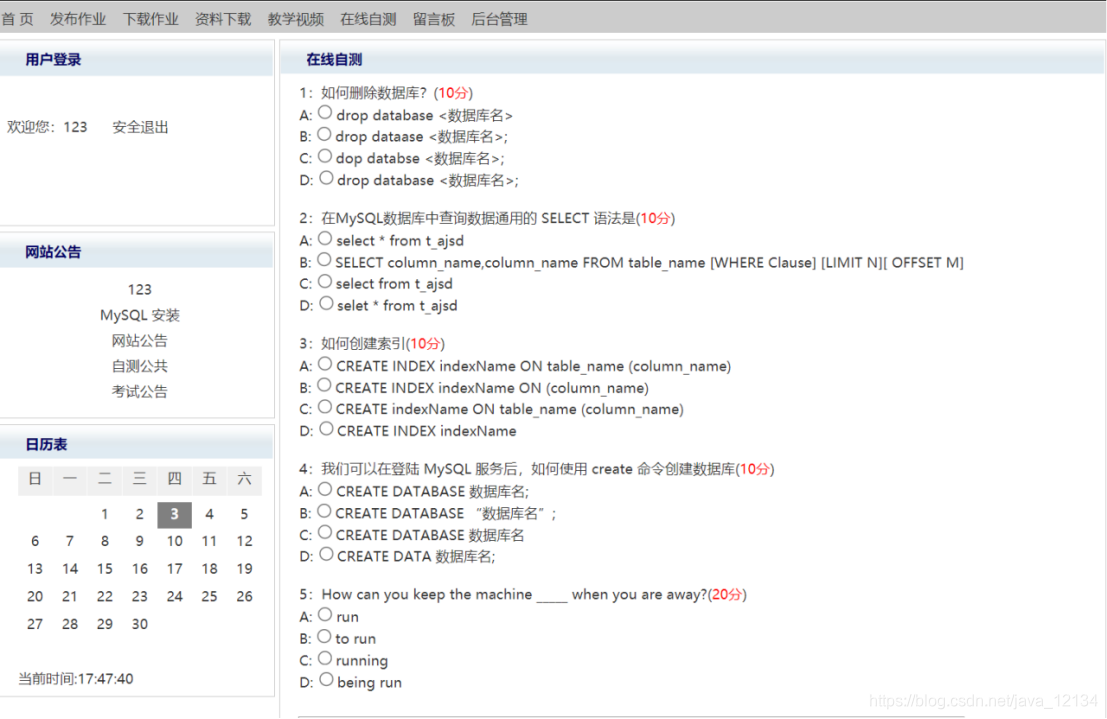Pick question 4 option C without semicolon
The width and height of the screenshot is (1107, 719).
325,533
